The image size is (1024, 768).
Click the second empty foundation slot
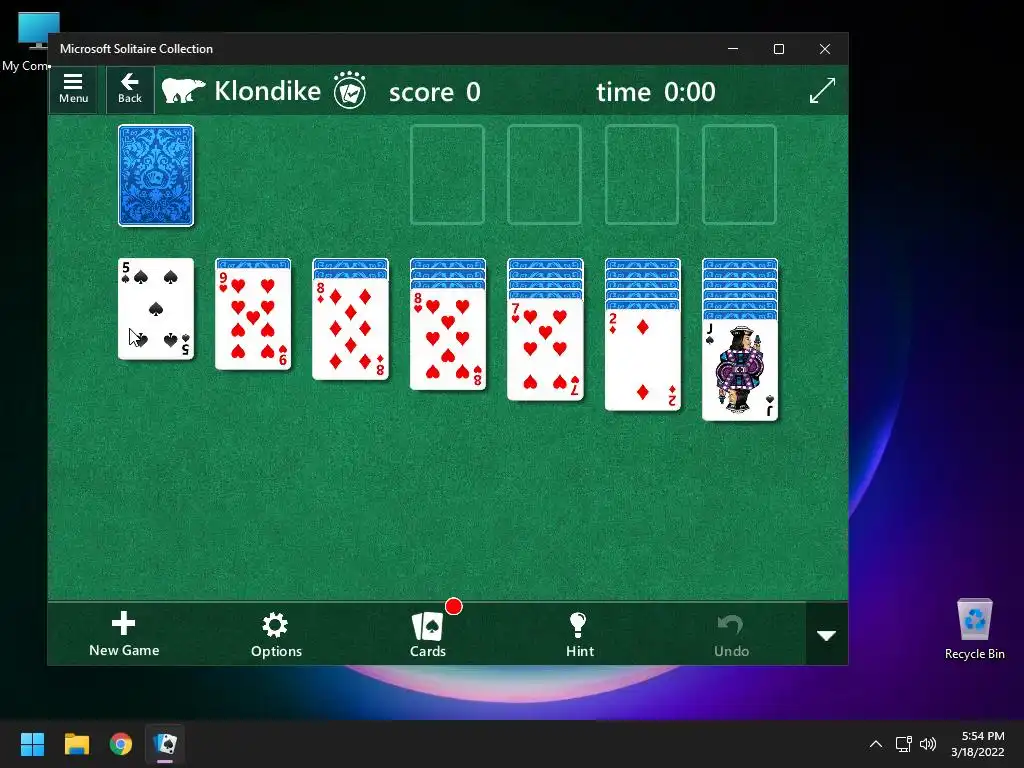545,174
